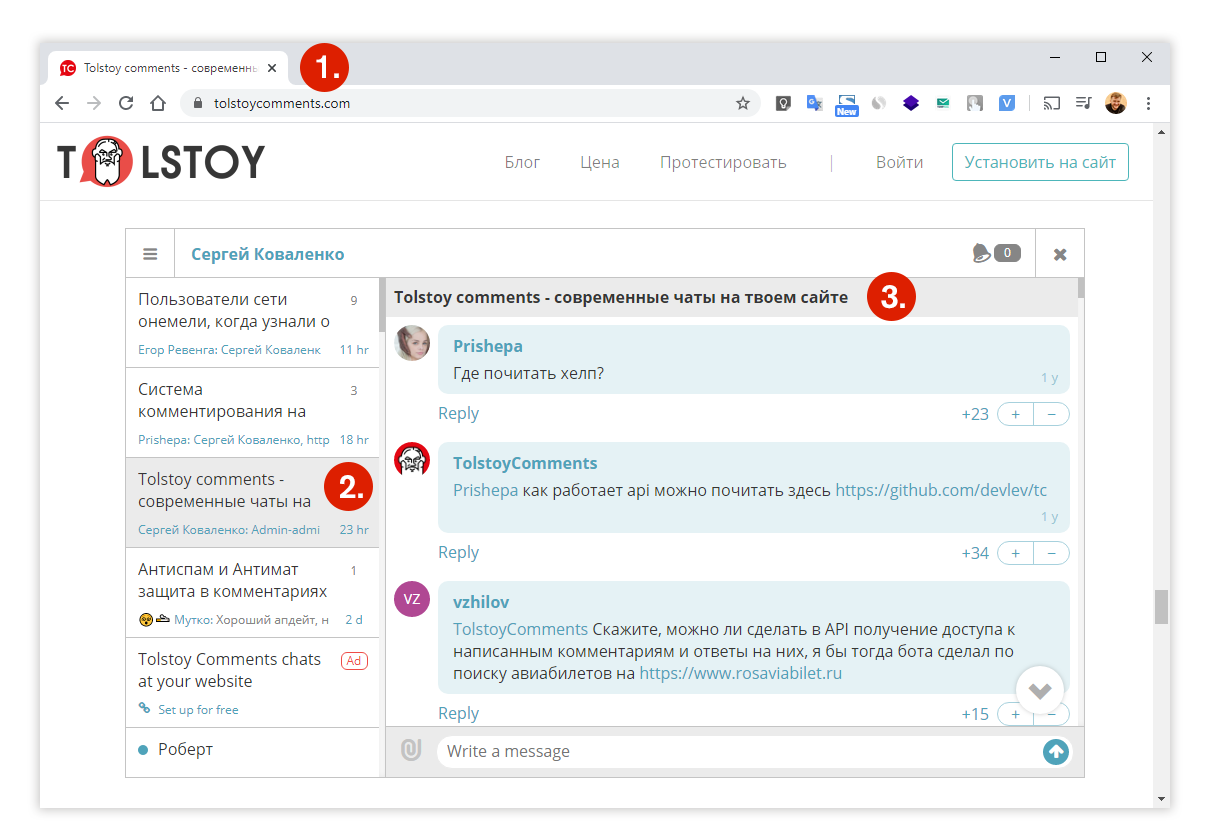This screenshot has height=840, width=1211.
Task: Follow the rosaviabilet.ru link
Action: tap(741, 673)
